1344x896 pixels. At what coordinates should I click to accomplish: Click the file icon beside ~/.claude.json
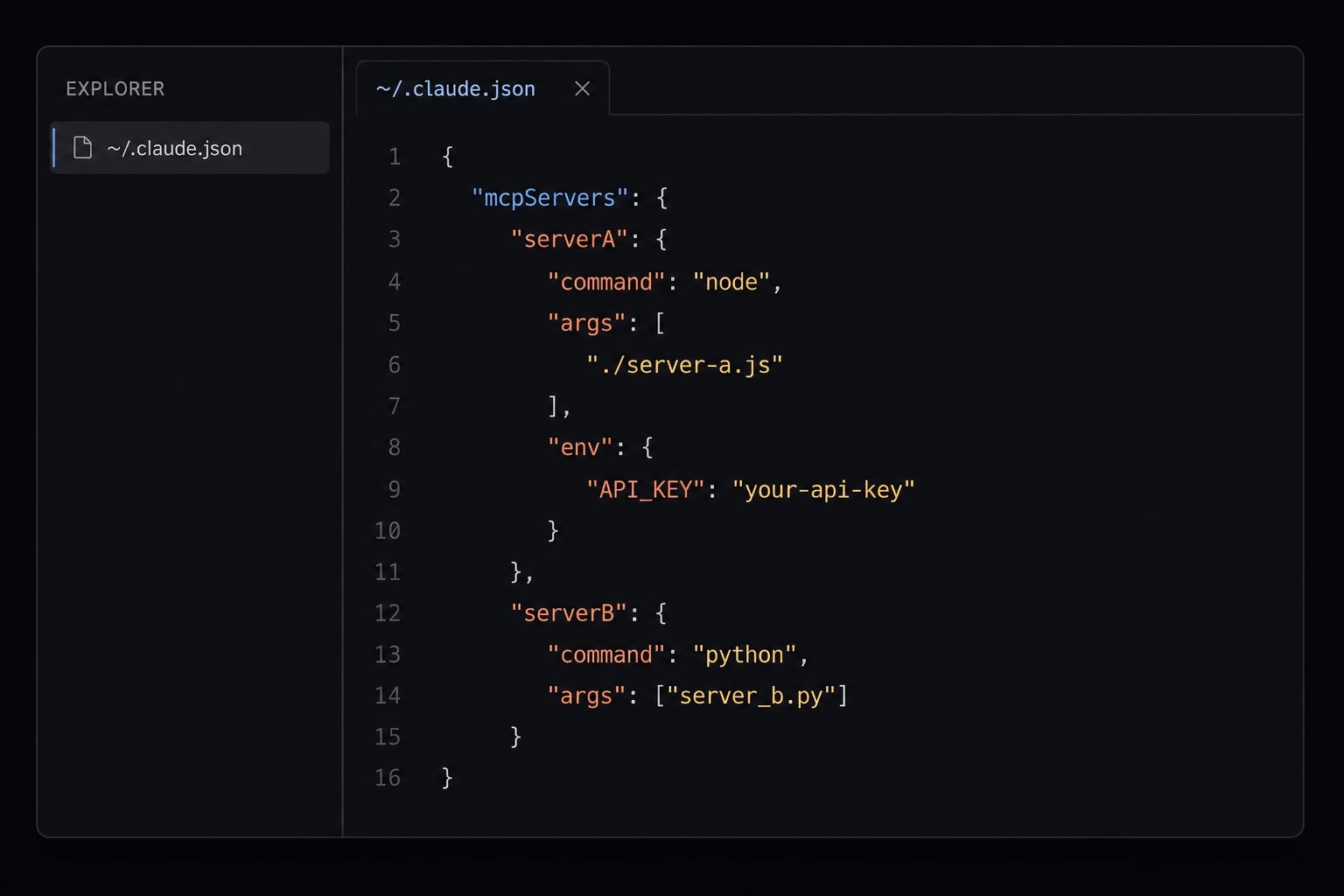[x=82, y=148]
